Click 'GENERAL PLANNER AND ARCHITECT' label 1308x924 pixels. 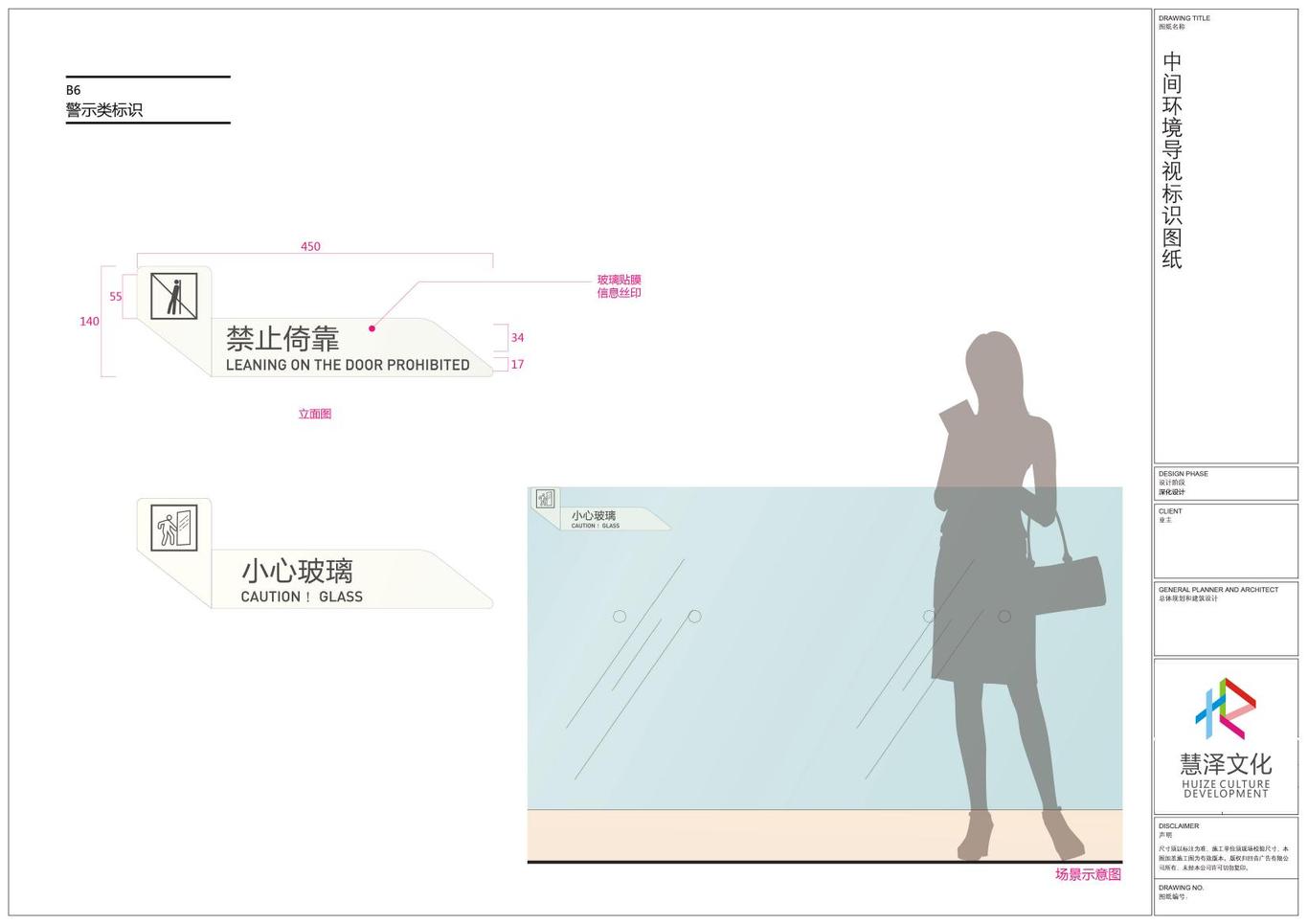click(1218, 590)
